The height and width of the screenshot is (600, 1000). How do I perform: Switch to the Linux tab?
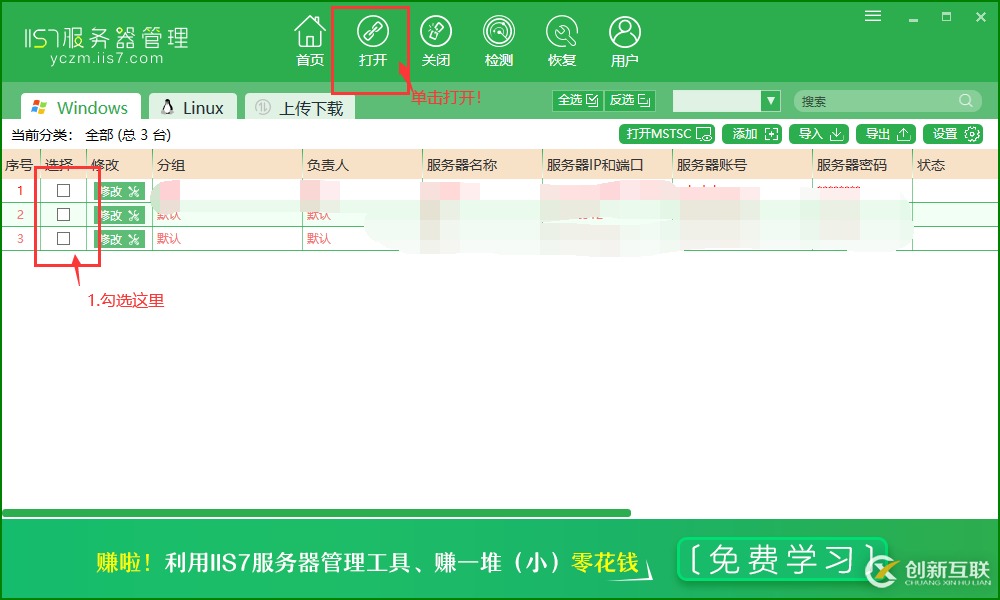click(x=192, y=106)
